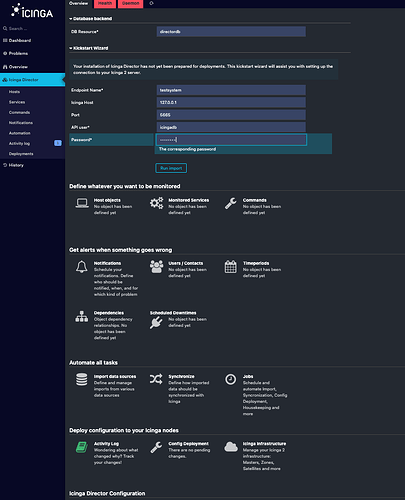The width and height of the screenshot is (405, 500).
Task: Collapse the Database backend section
Action: [91, 19]
